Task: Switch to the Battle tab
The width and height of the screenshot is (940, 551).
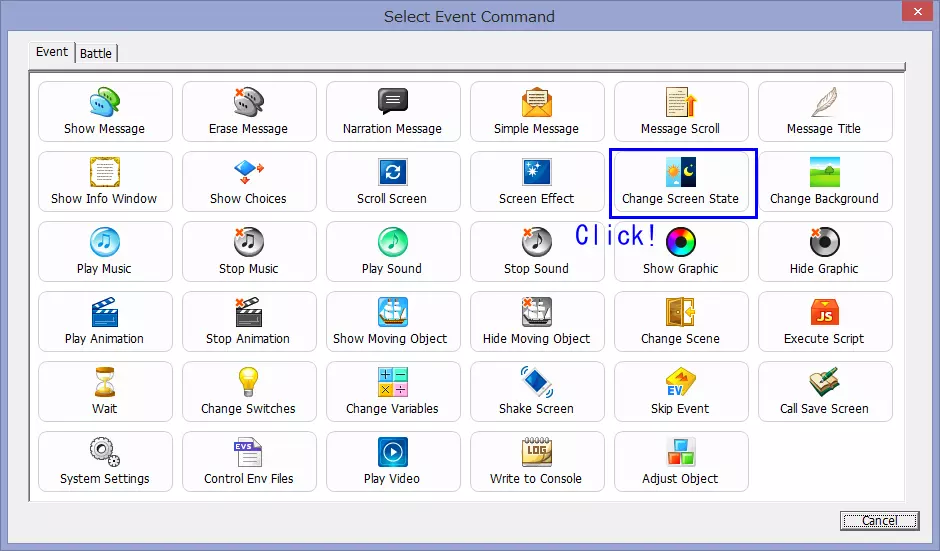Action: (x=96, y=53)
